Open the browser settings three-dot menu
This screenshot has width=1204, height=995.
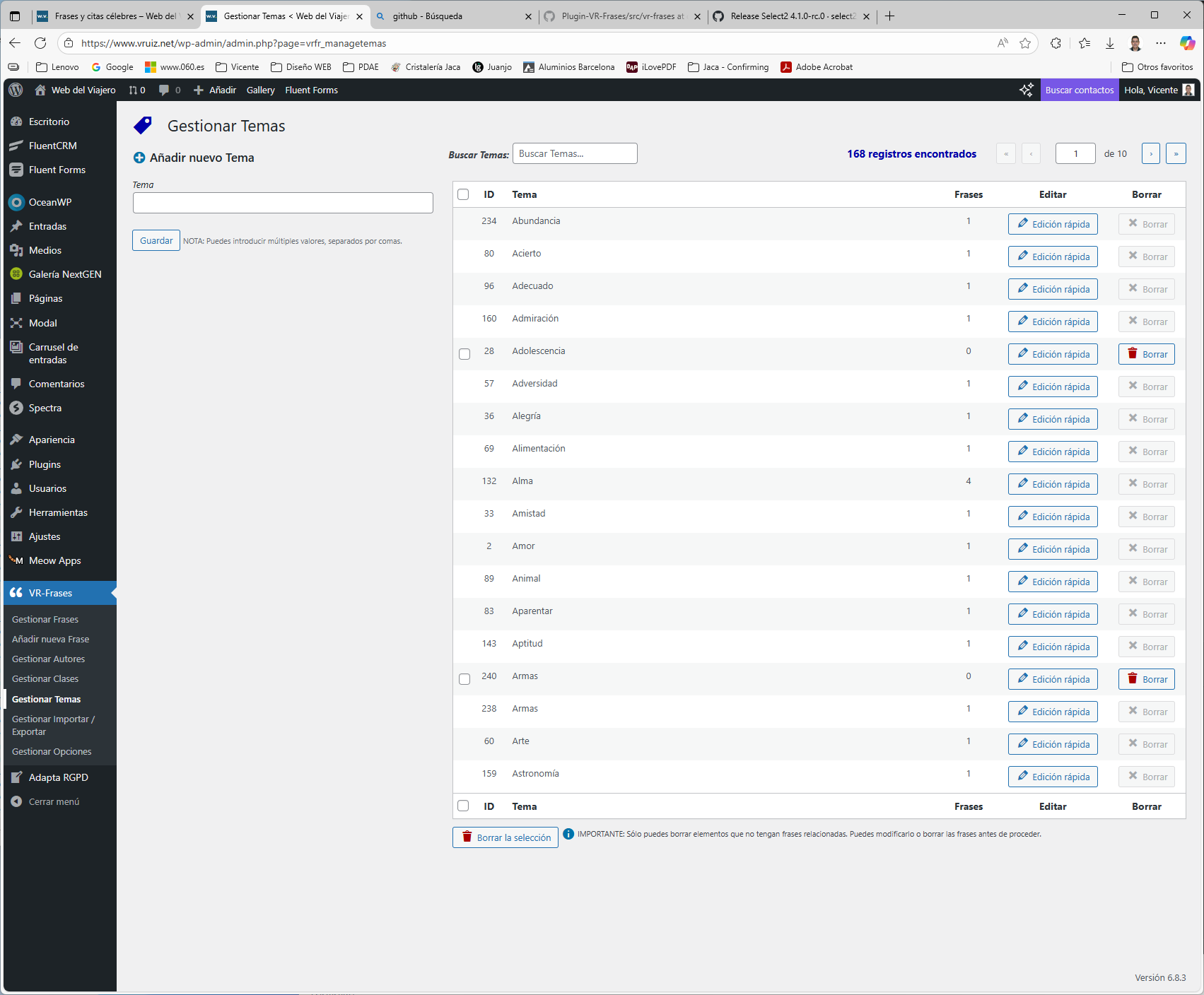click(x=1161, y=43)
